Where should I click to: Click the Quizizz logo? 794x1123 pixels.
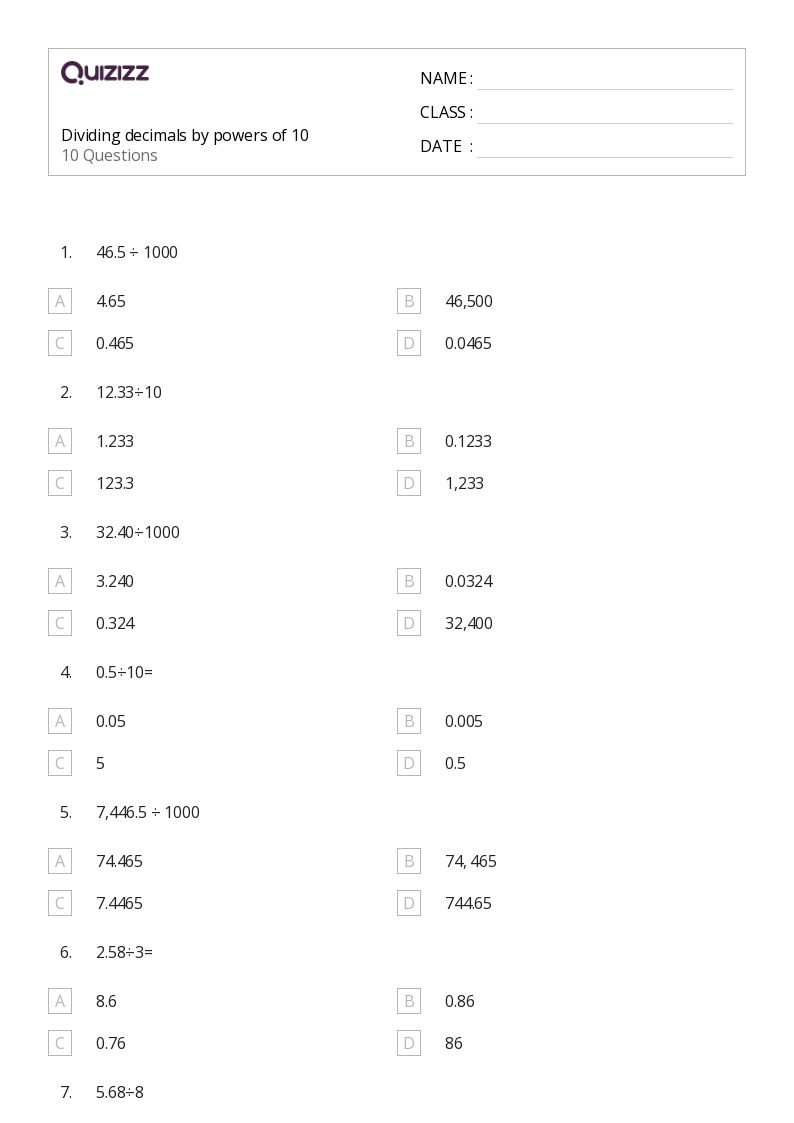105,72
